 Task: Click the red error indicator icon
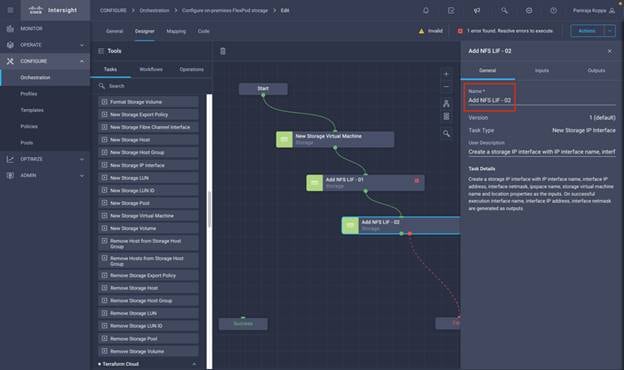460,31
